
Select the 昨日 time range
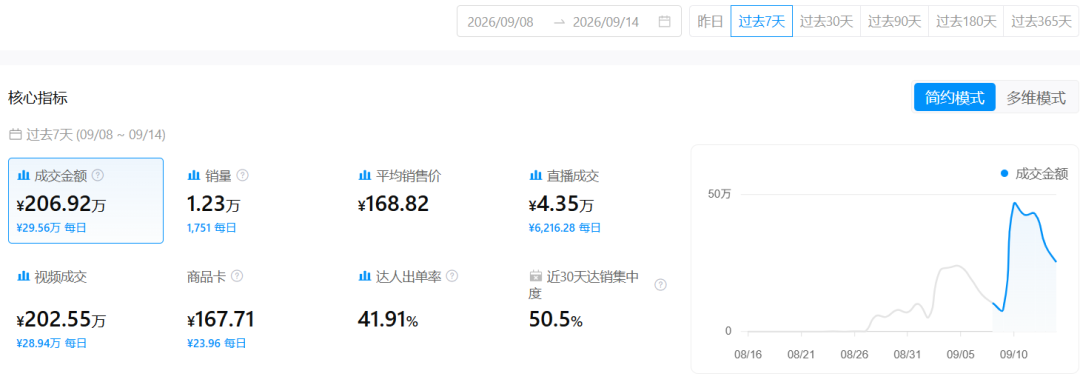tap(710, 21)
